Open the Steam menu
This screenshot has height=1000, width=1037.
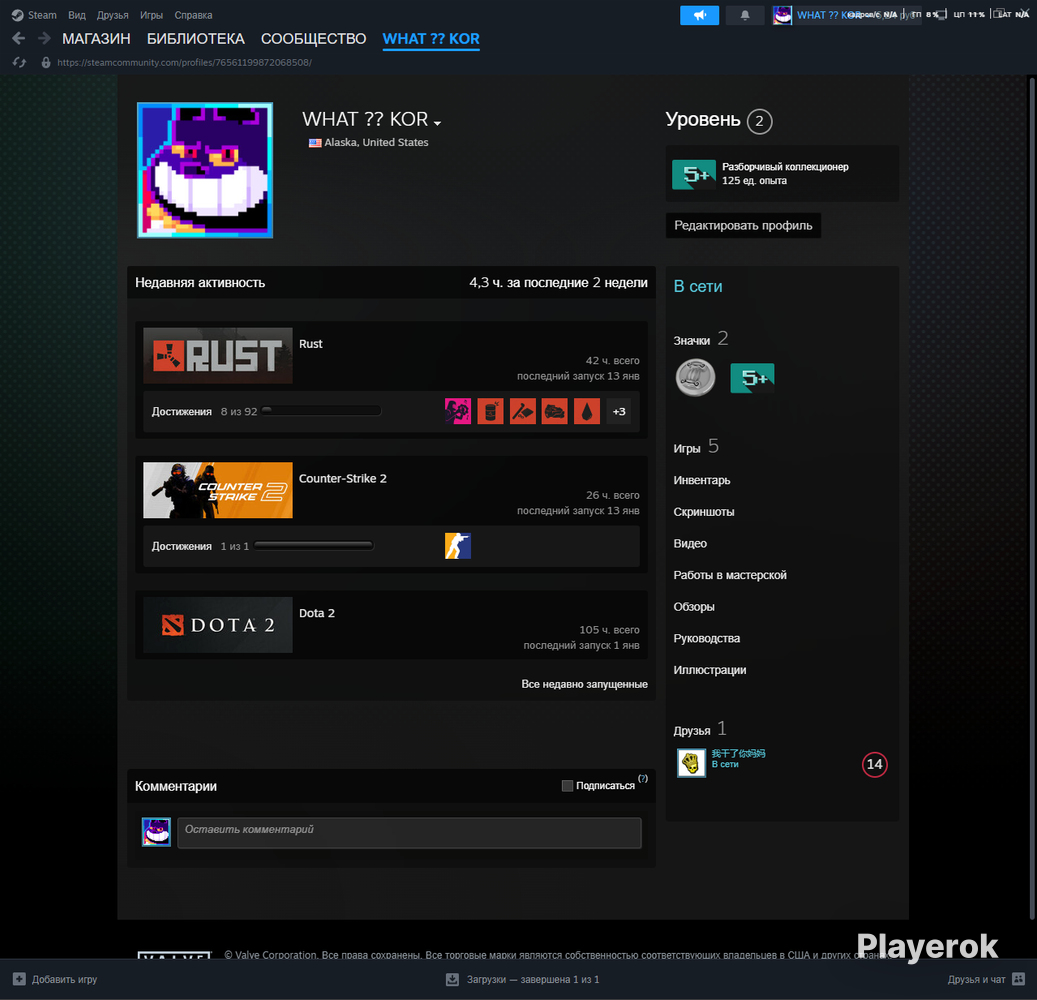click(42, 15)
